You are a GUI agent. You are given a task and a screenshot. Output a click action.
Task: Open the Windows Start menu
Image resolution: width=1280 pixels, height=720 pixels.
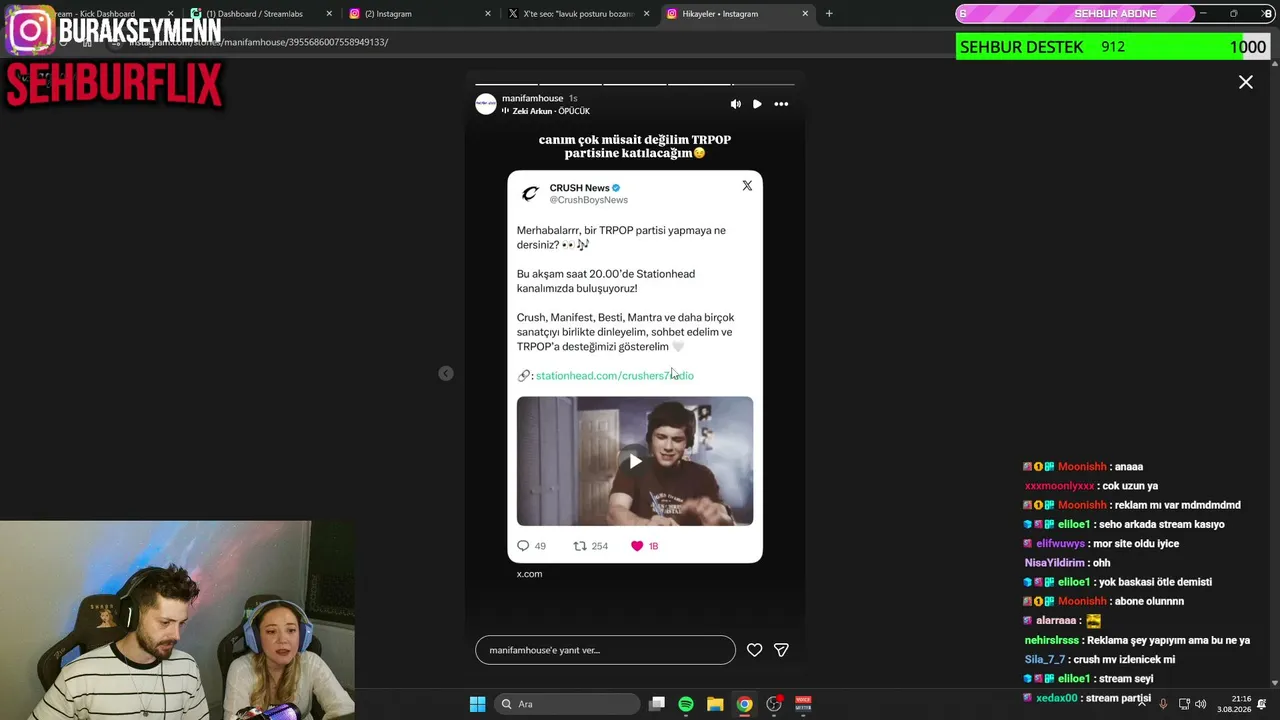[x=478, y=704]
